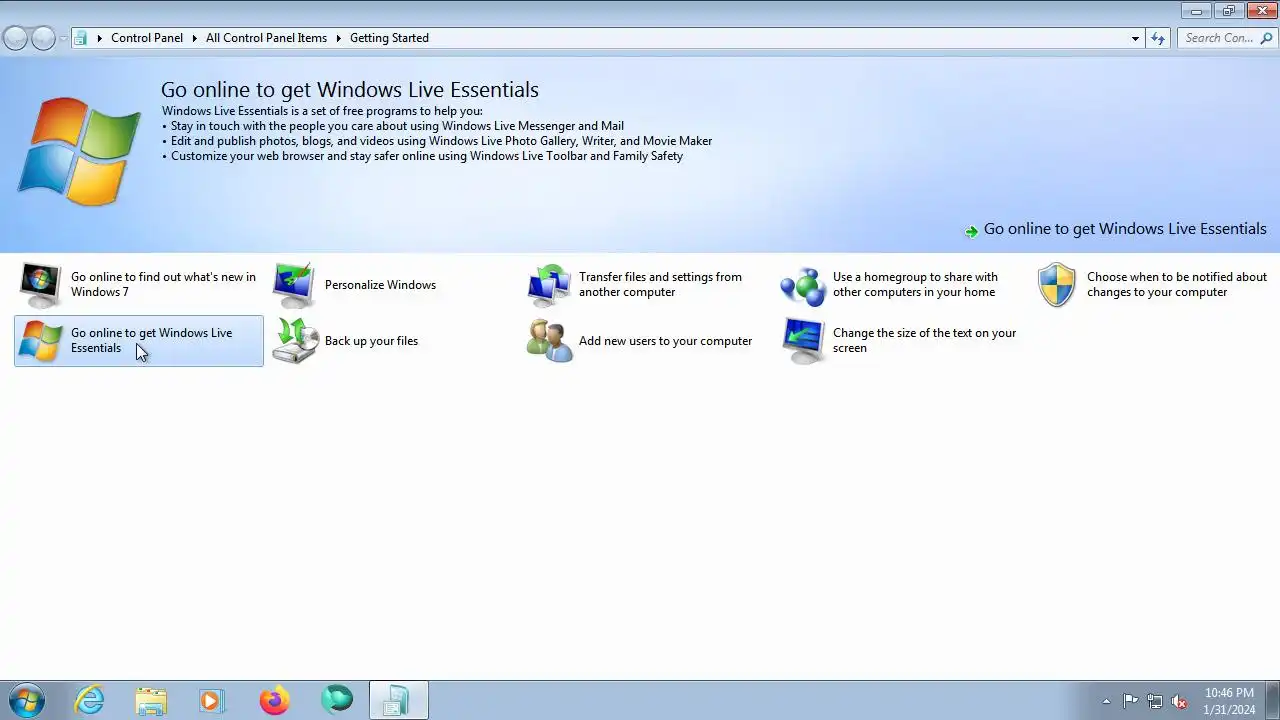Launch Internet Explorer from taskbar
This screenshot has height=720, width=1280.
point(90,700)
